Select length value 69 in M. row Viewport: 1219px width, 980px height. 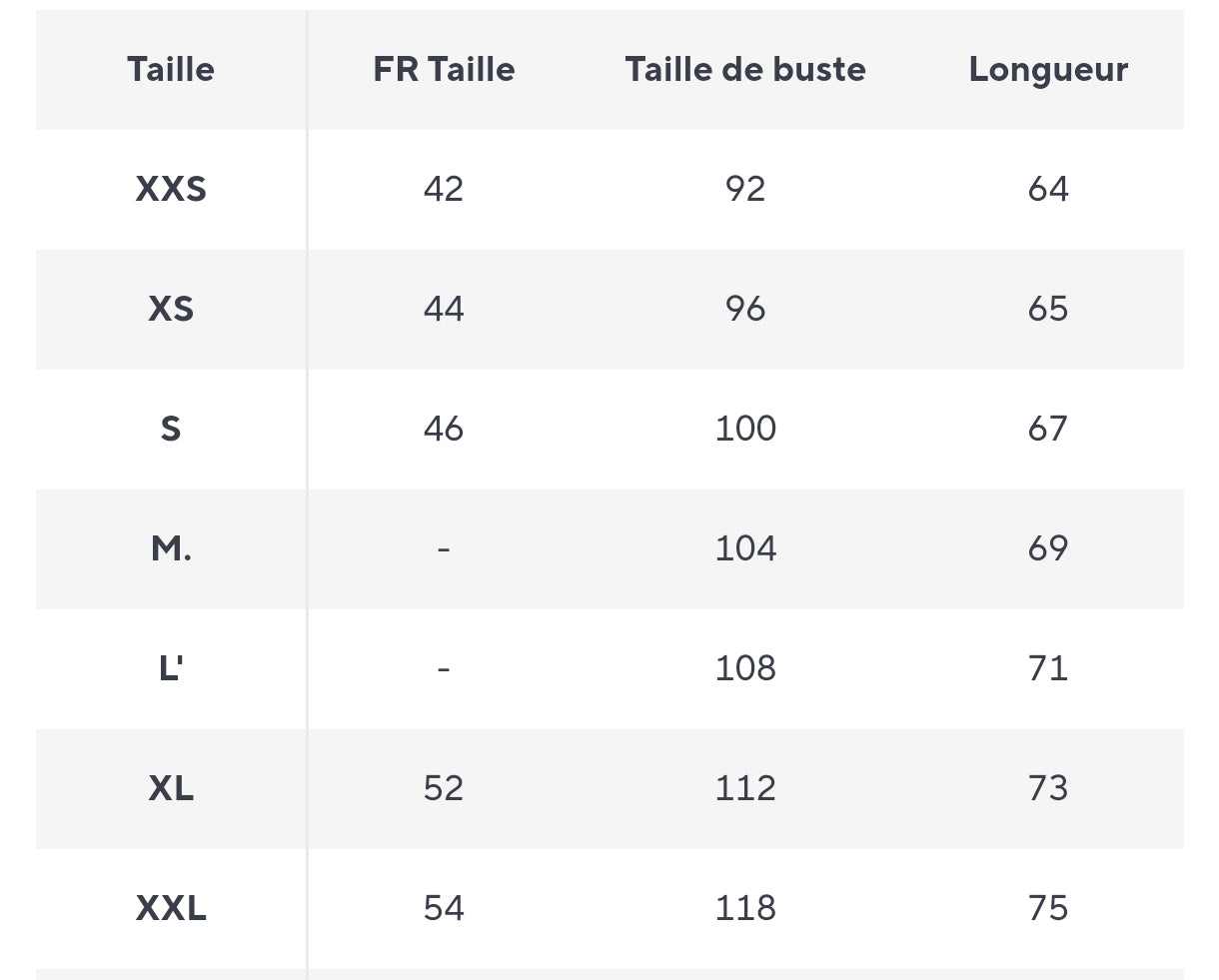click(x=1048, y=548)
